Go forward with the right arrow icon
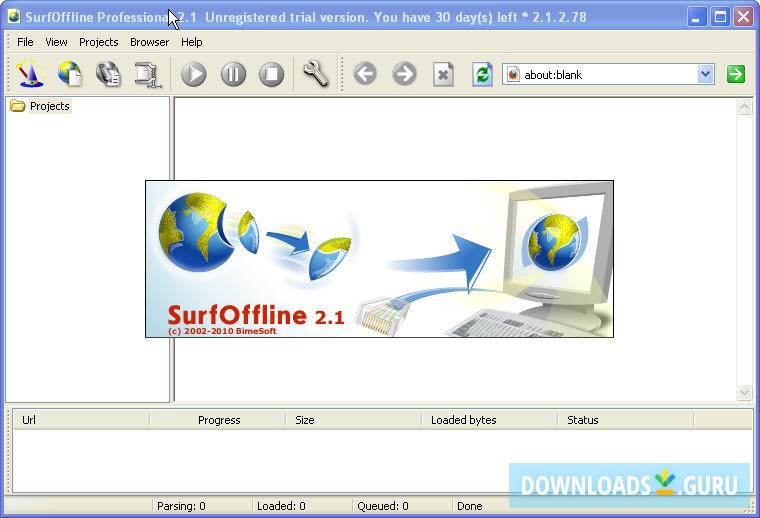Image resolution: width=760 pixels, height=518 pixels. (x=404, y=74)
